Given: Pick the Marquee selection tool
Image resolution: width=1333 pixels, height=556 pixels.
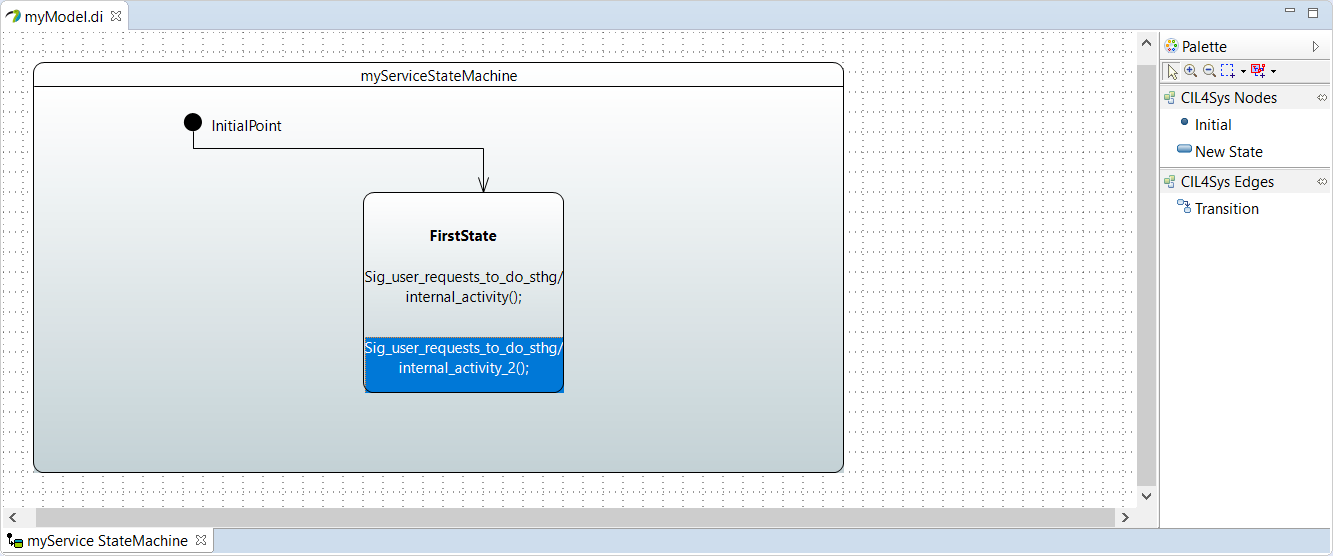Looking at the screenshot, I should click(1228, 71).
